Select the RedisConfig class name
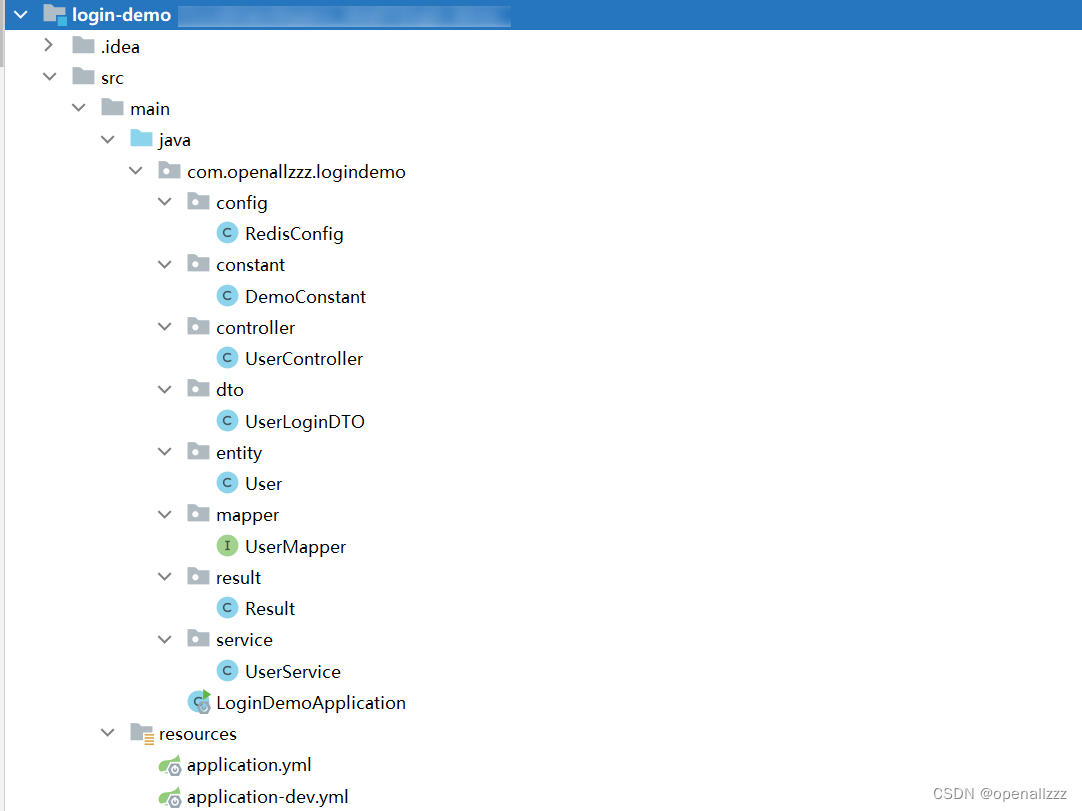The image size is (1082, 811). pyautogui.click(x=294, y=234)
